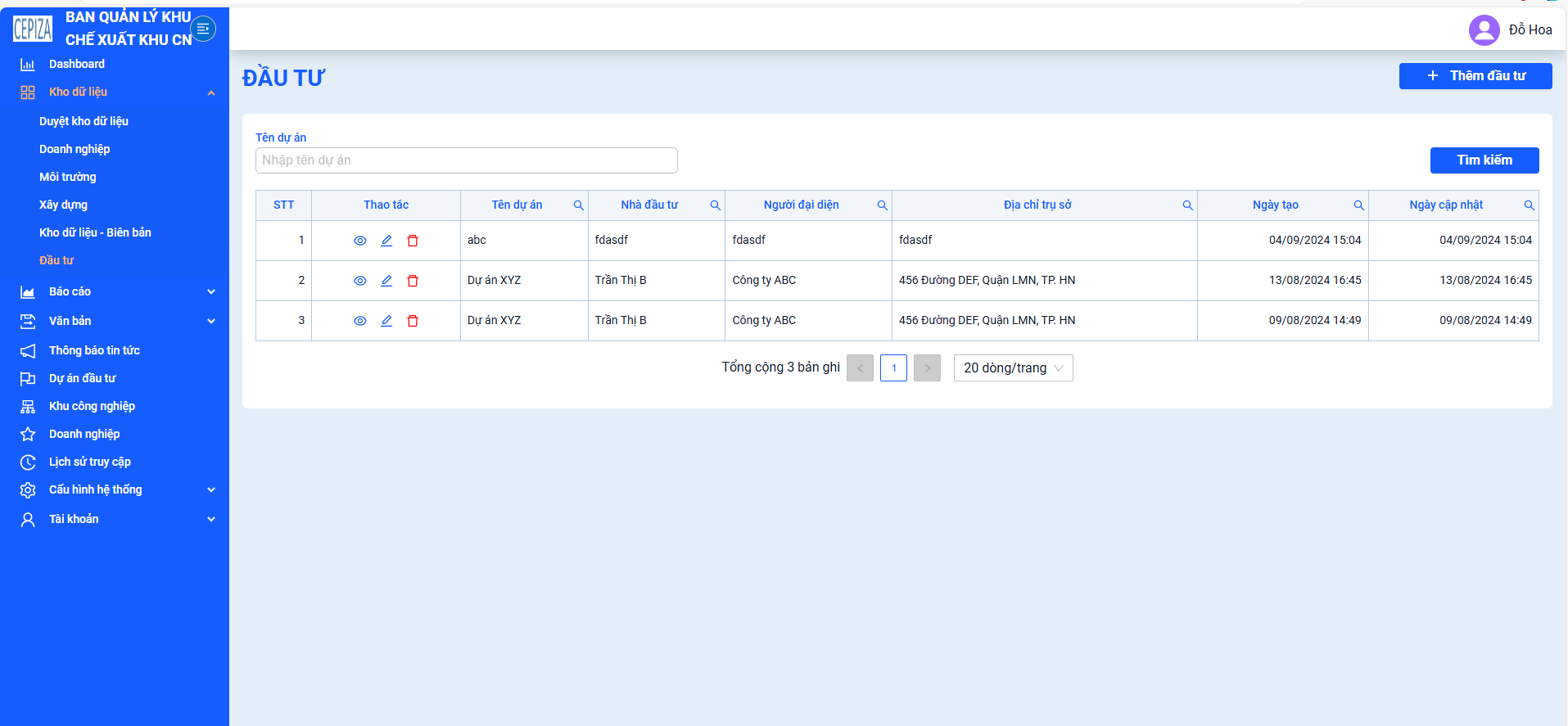View row dated 13/08/2024 16:45 via eye icon
Screen dimensions: 1568x726
(x=360, y=281)
